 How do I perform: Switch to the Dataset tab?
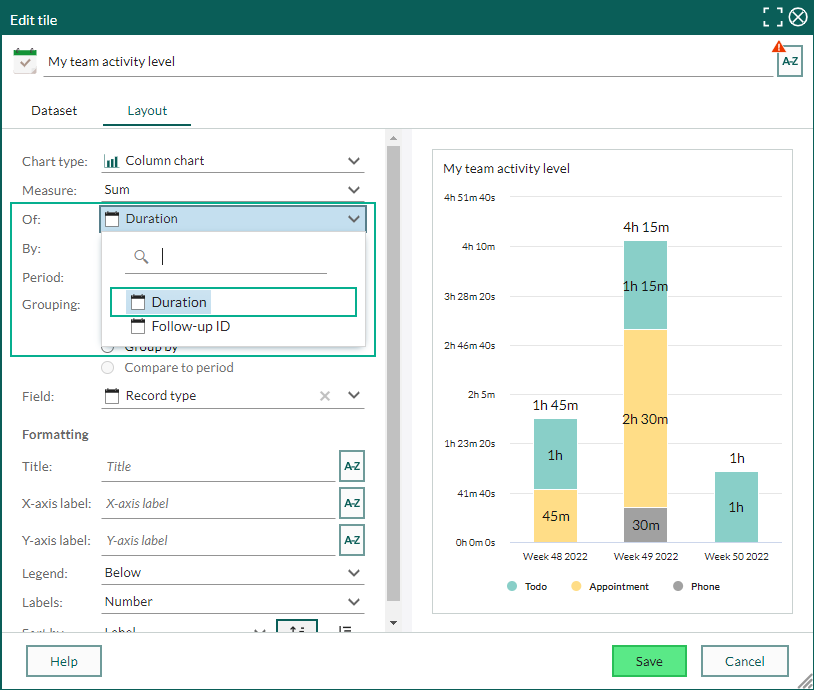(x=54, y=111)
